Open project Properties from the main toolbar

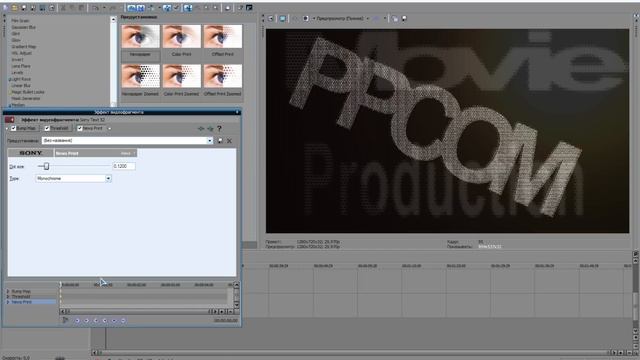pos(52,8)
